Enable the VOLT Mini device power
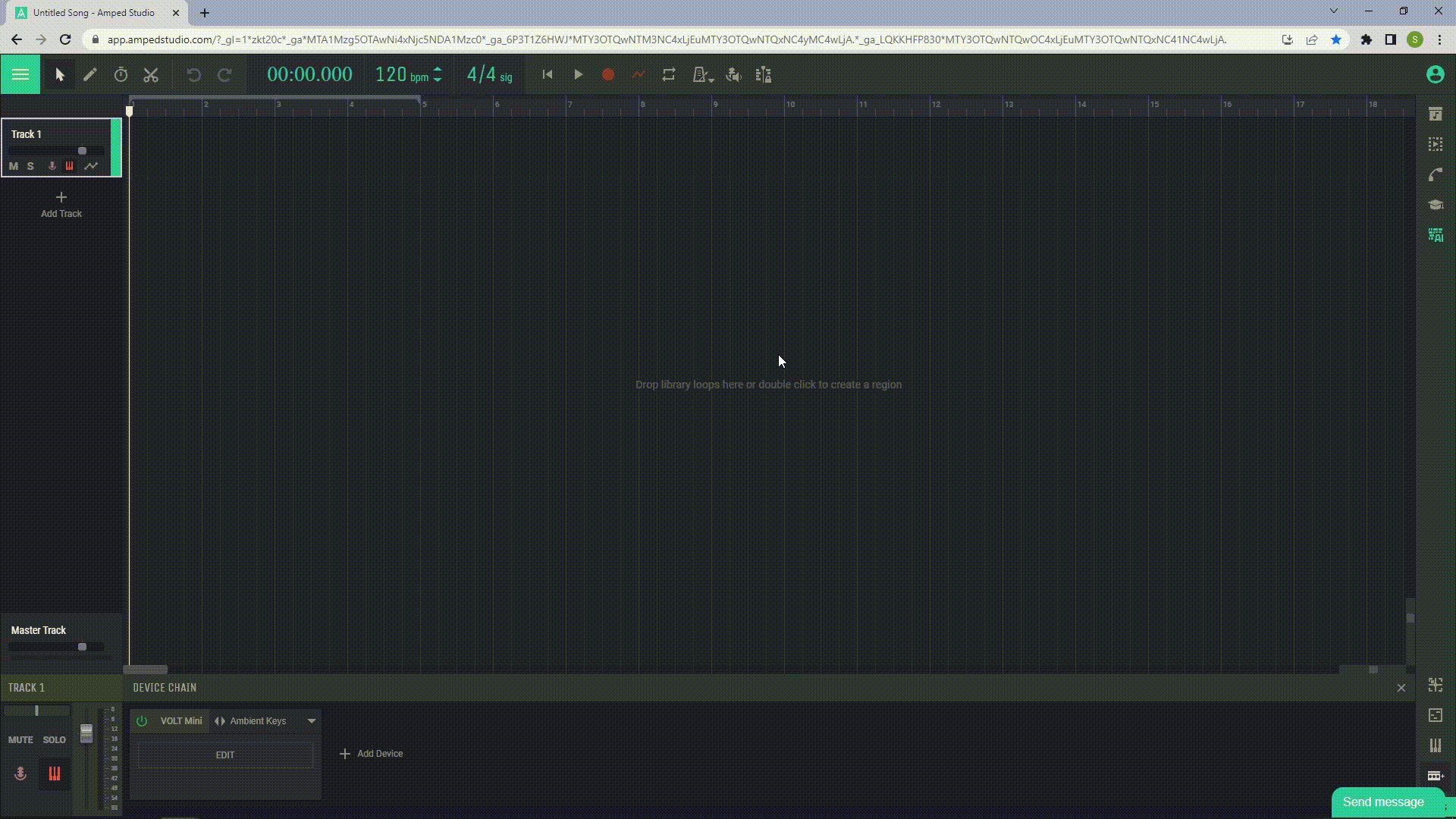The image size is (1456, 819). [142, 720]
